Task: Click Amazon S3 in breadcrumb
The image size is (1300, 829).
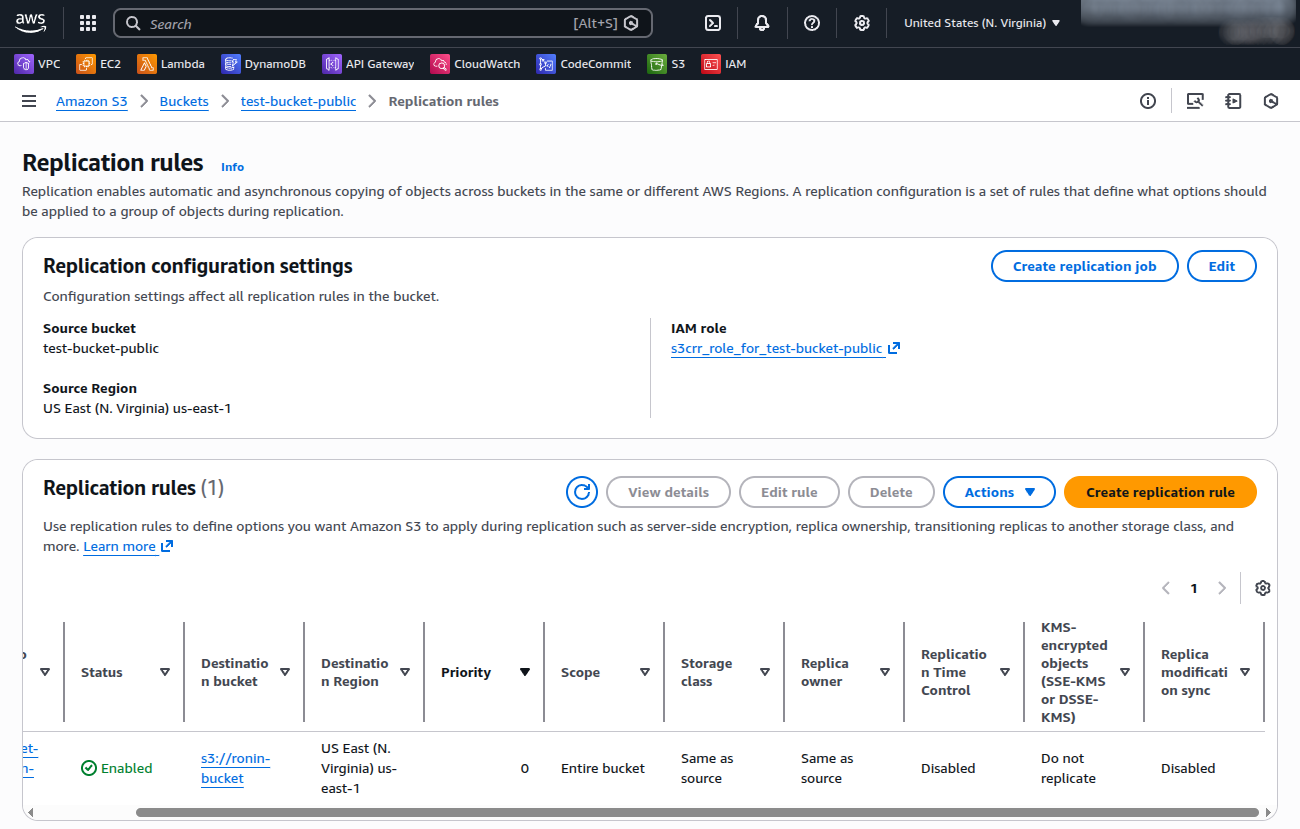Action: (92, 101)
